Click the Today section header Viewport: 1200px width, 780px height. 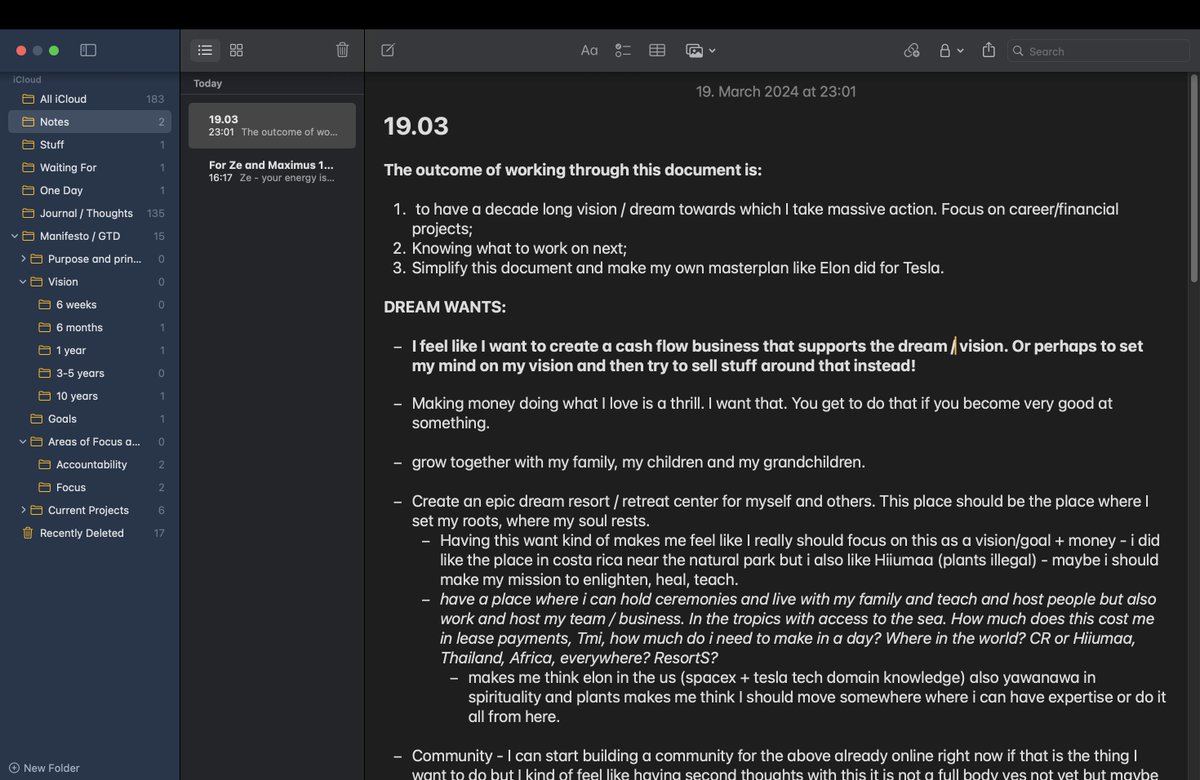tap(208, 84)
